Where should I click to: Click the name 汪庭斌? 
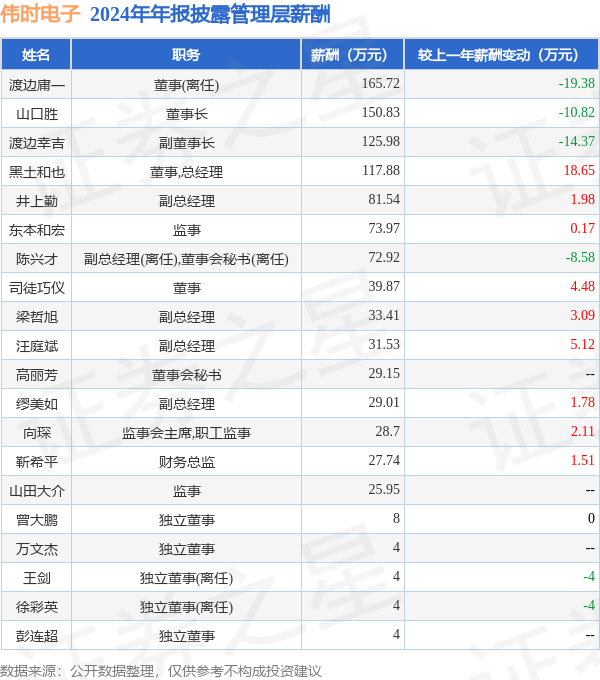[37, 346]
